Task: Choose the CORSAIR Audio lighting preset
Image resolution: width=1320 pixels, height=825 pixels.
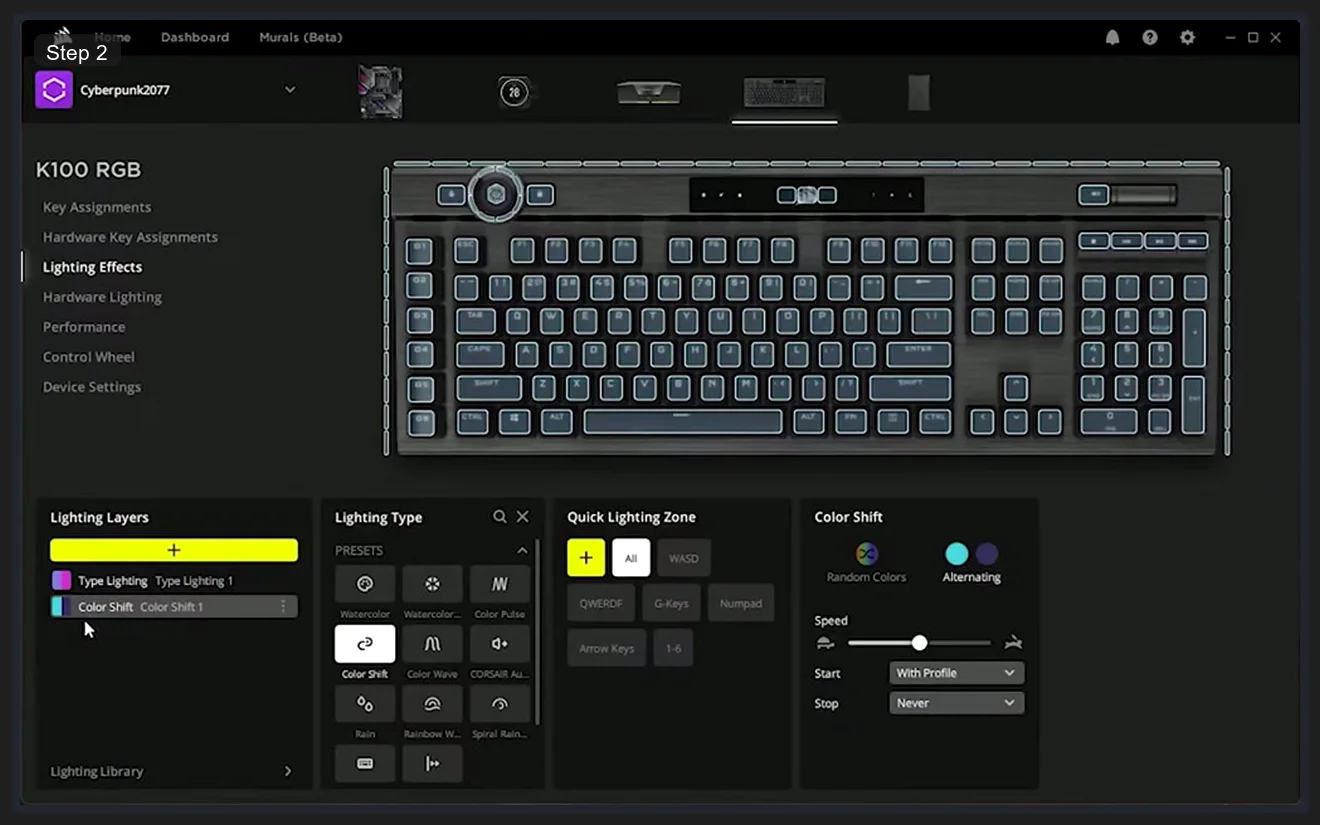Action: (x=500, y=644)
